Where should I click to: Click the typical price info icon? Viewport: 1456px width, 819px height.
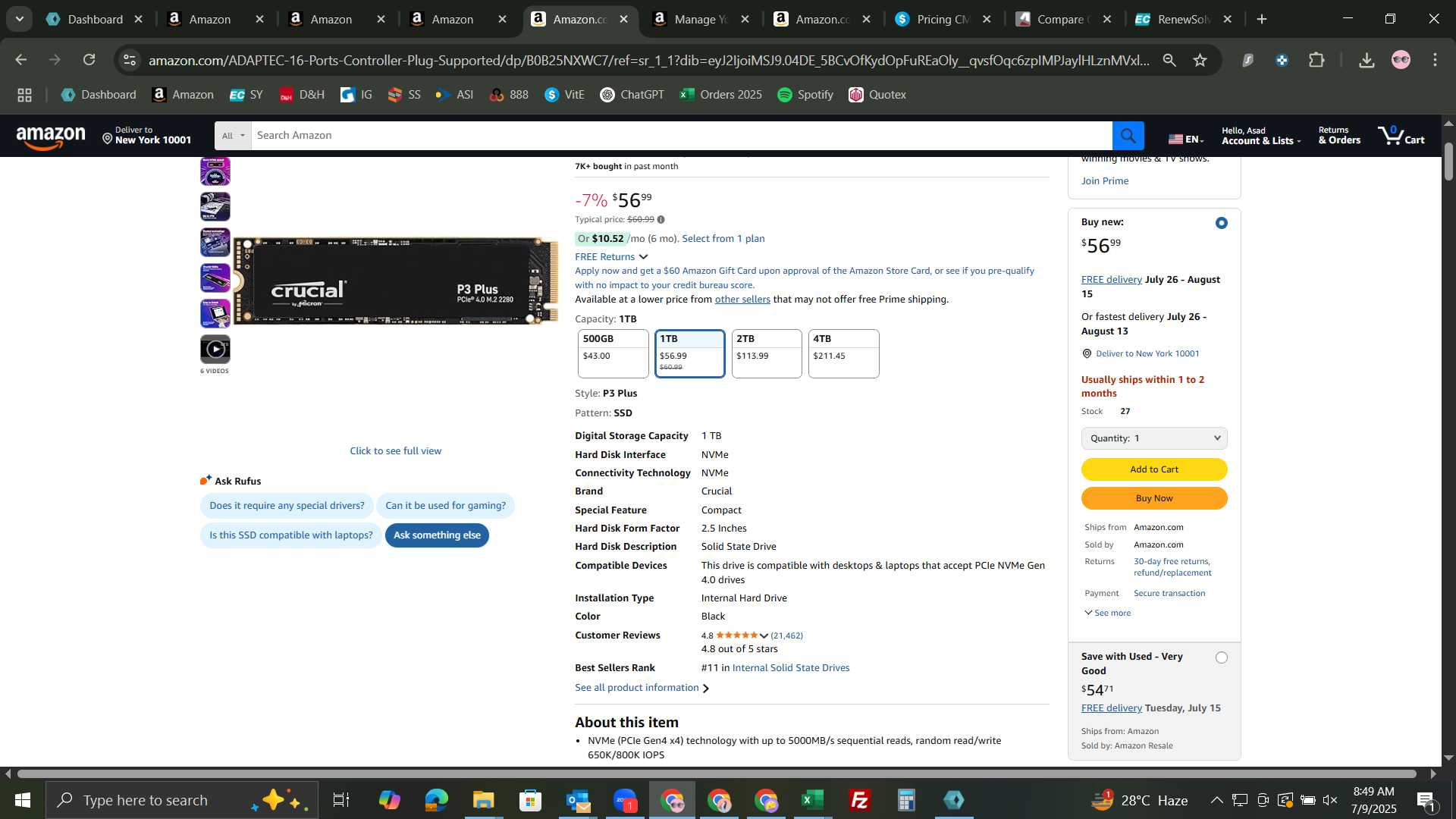tap(661, 220)
